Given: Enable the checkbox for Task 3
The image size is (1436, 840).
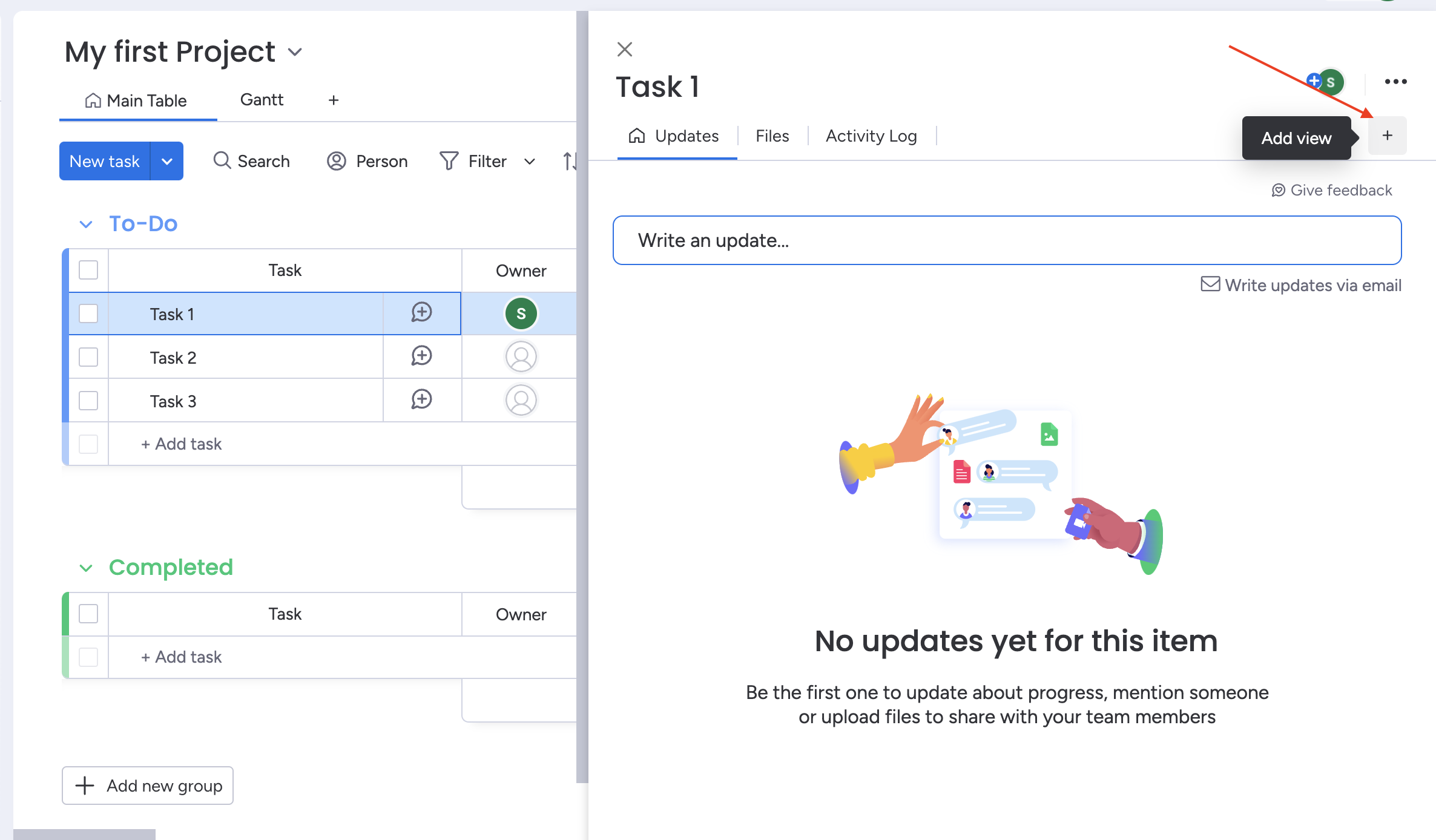Looking at the screenshot, I should pyautogui.click(x=88, y=401).
